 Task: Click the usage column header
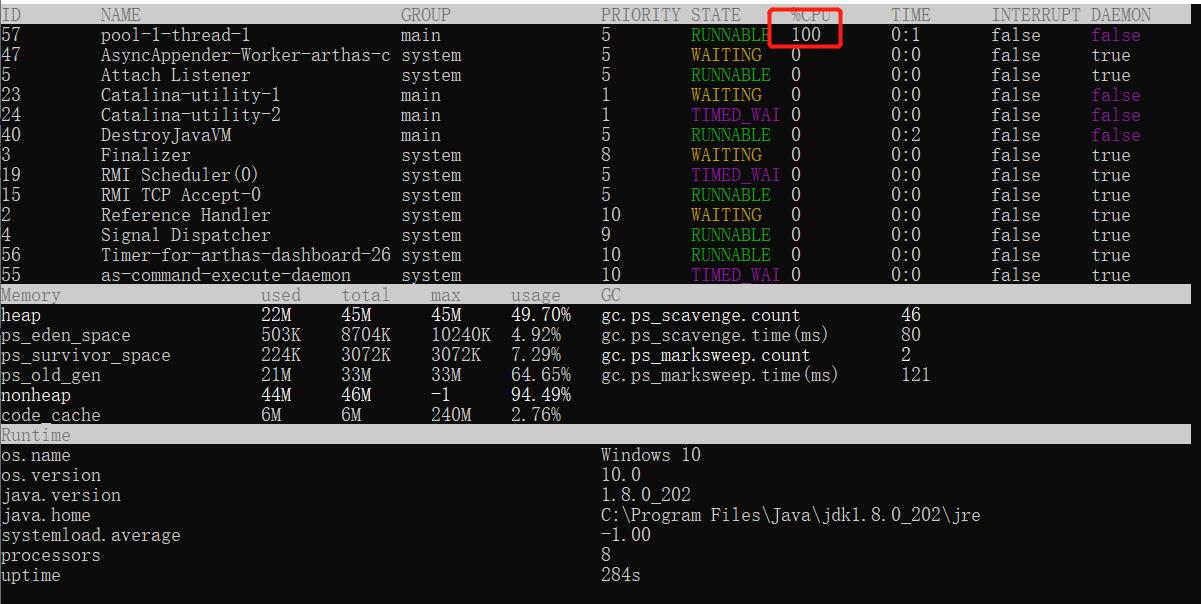[536, 295]
